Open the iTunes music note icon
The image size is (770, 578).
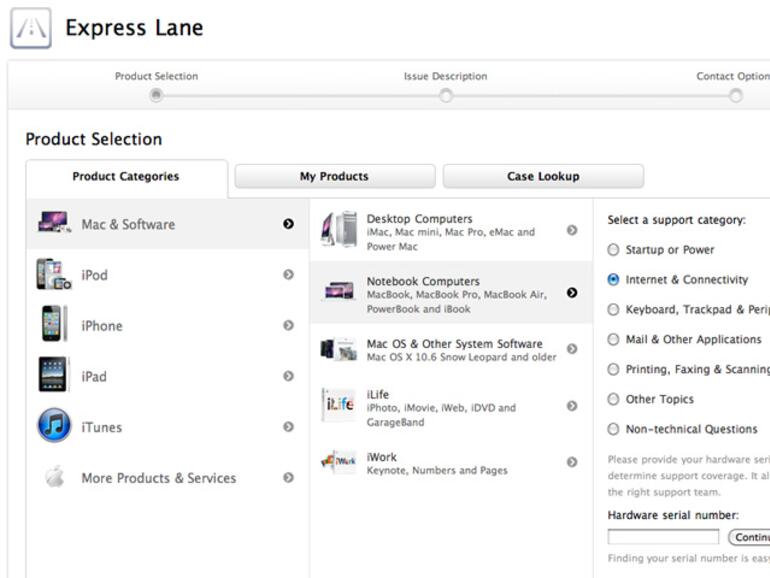click(54, 426)
